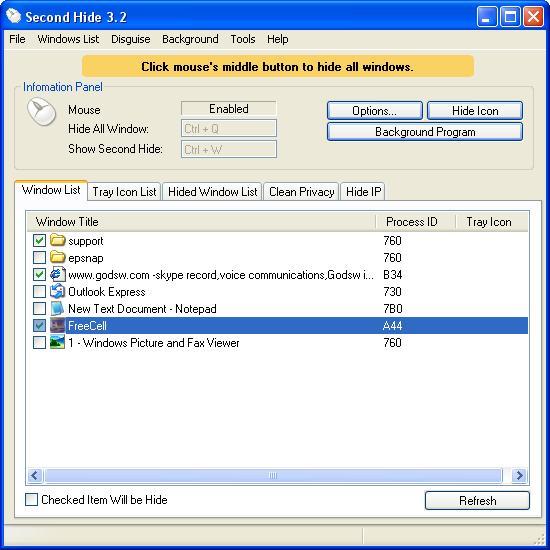Click the Windows Picture and Fax Viewer icon
550x550 pixels.
tap(58, 342)
